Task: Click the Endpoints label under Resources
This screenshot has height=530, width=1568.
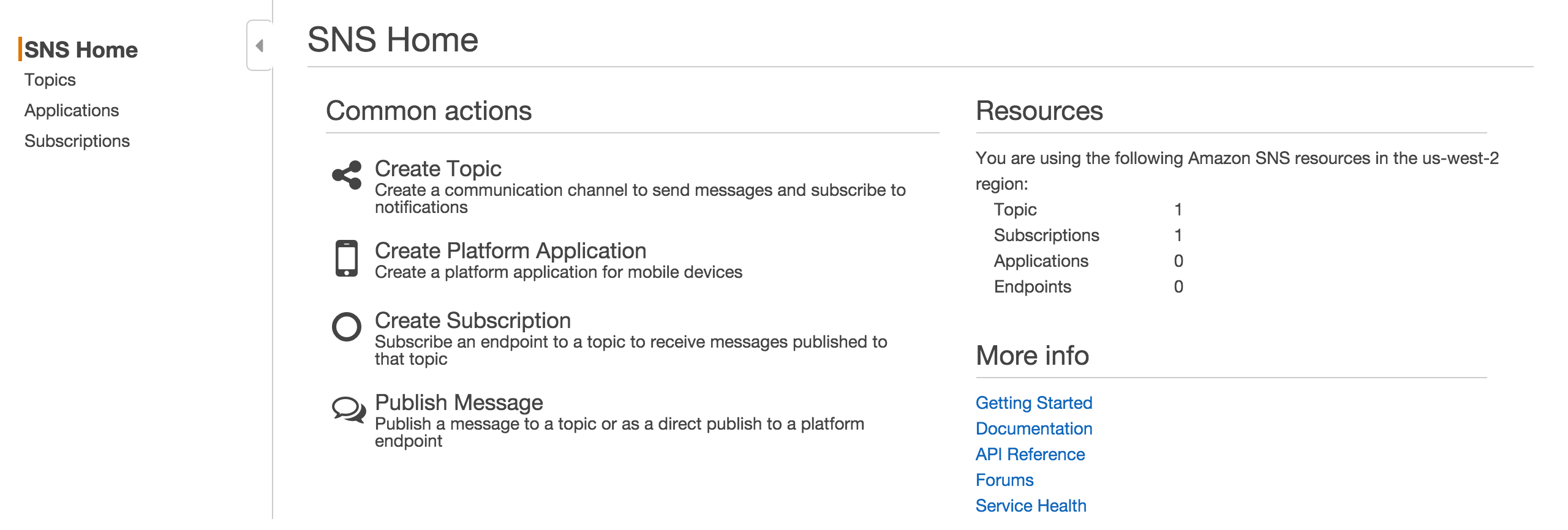Action: [1032, 286]
